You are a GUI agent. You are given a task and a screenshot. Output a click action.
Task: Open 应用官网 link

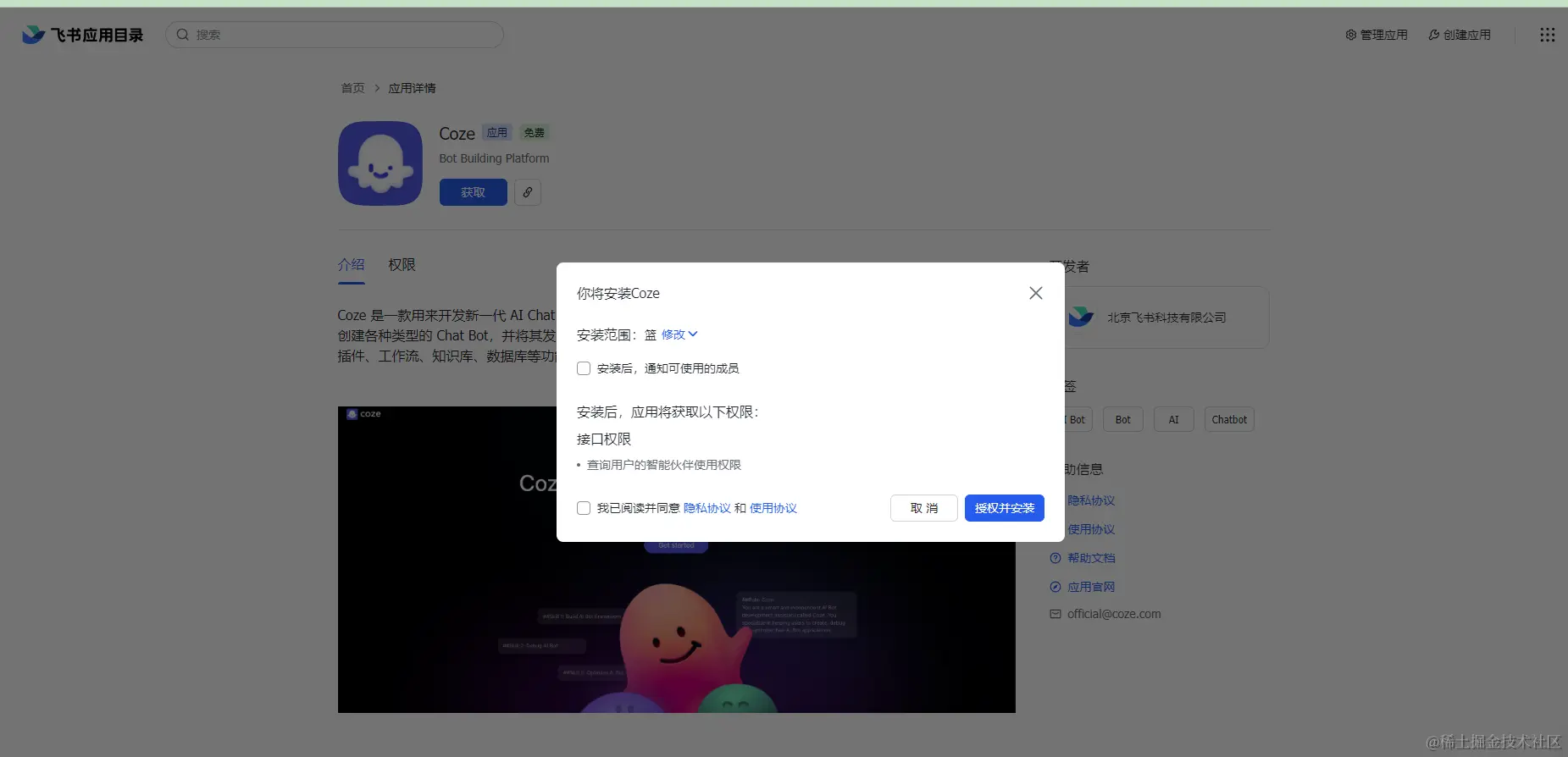1091,587
